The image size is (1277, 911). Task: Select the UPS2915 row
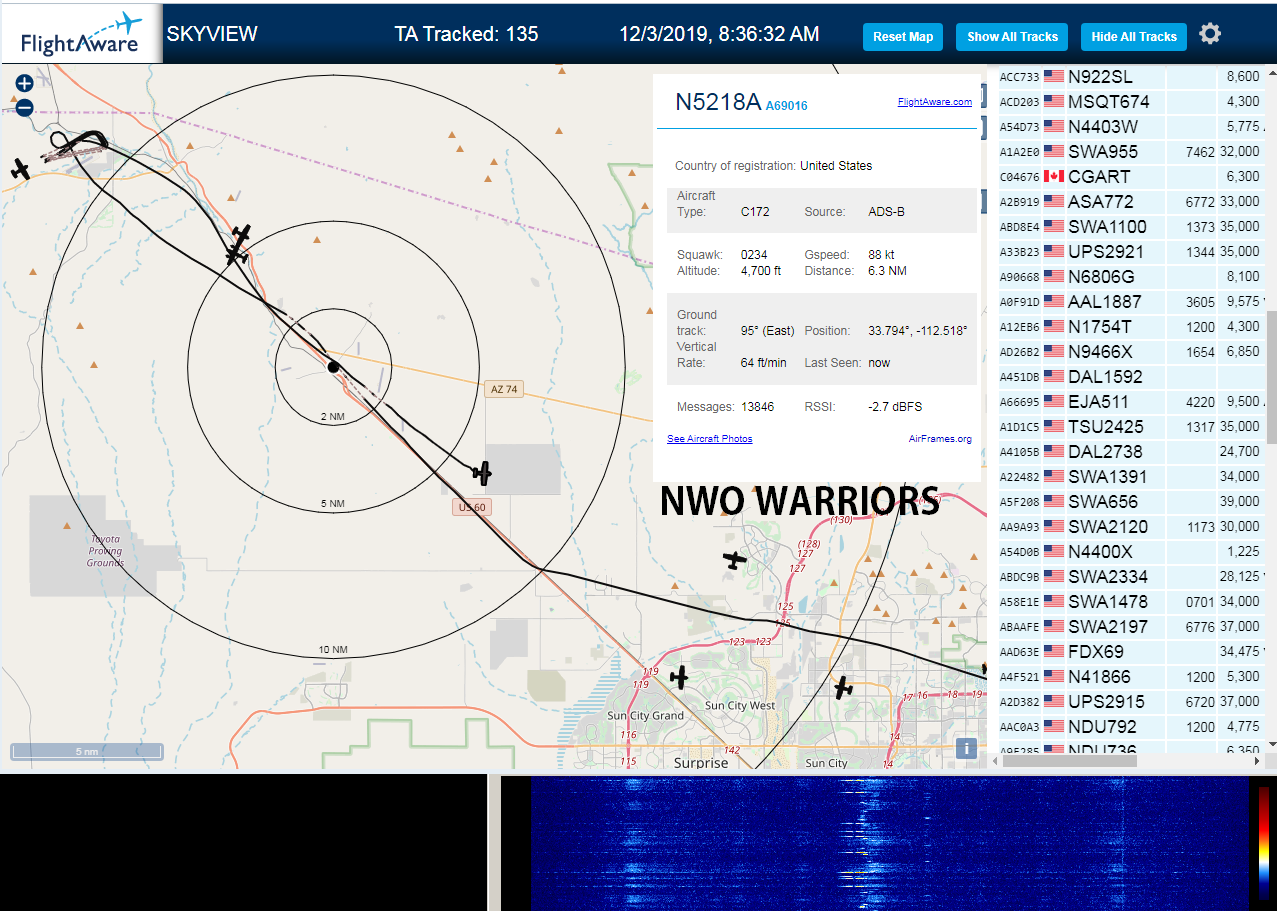(x=1132, y=702)
